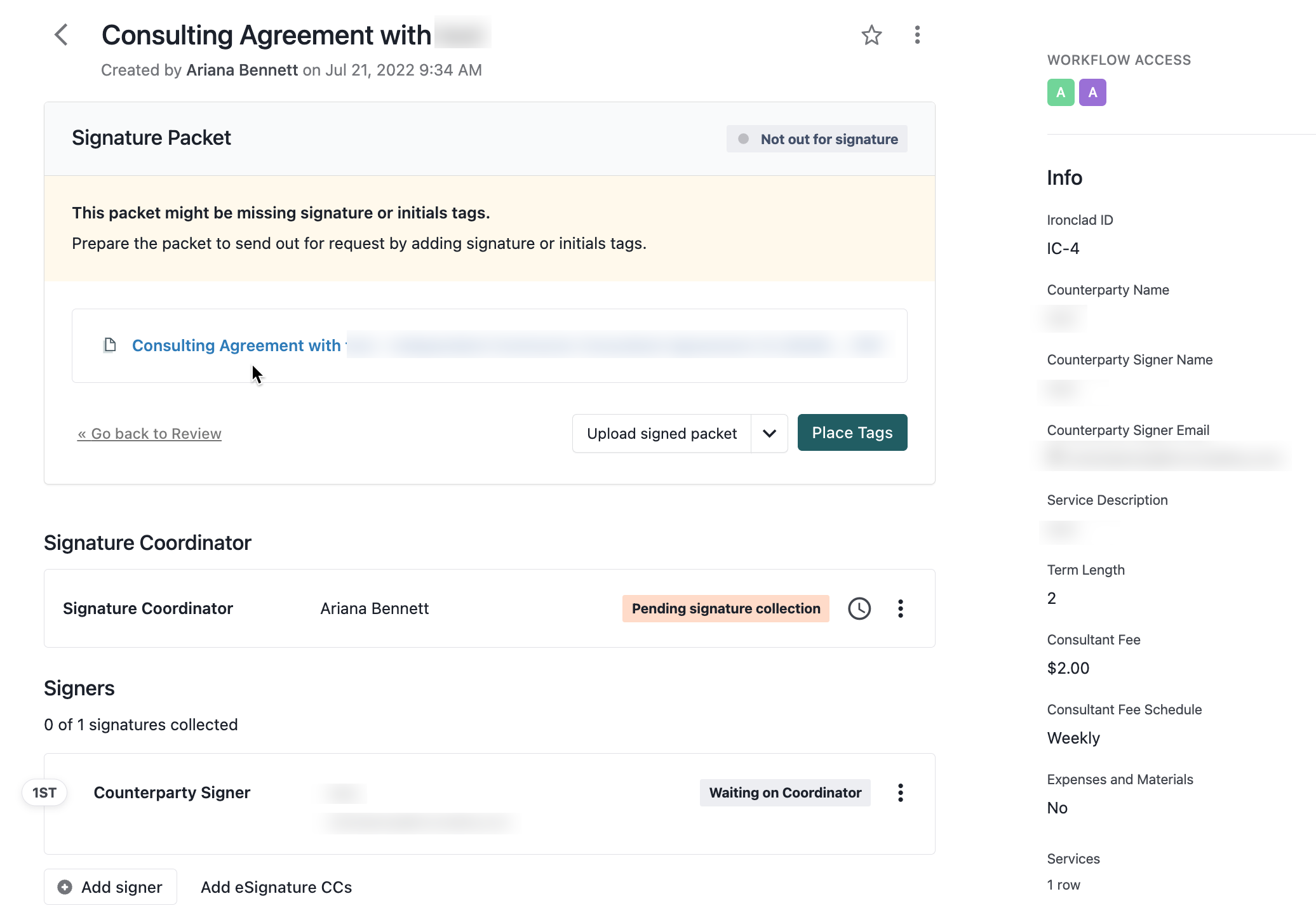Click the Upload signed packet button
Viewport: 1316px width, 922px height.
pyautogui.click(x=661, y=433)
